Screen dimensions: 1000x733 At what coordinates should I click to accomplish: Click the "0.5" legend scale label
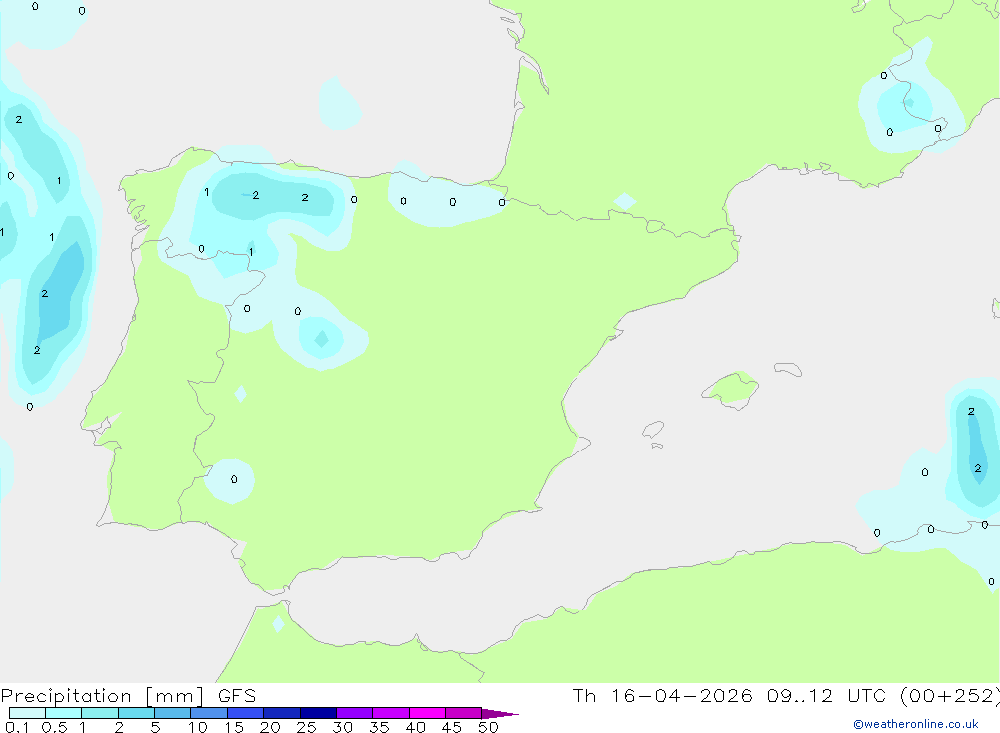pos(54,727)
